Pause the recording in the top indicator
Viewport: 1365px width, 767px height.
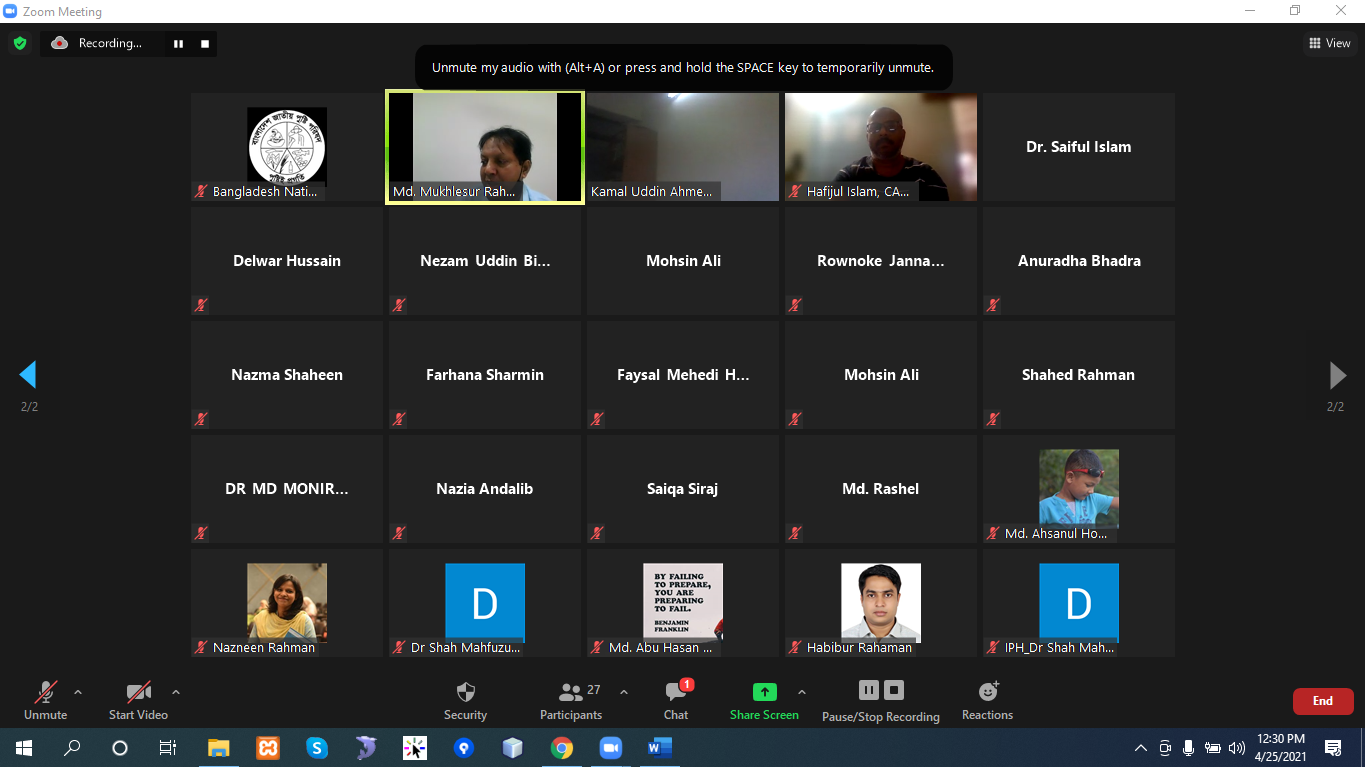(x=179, y=43)
